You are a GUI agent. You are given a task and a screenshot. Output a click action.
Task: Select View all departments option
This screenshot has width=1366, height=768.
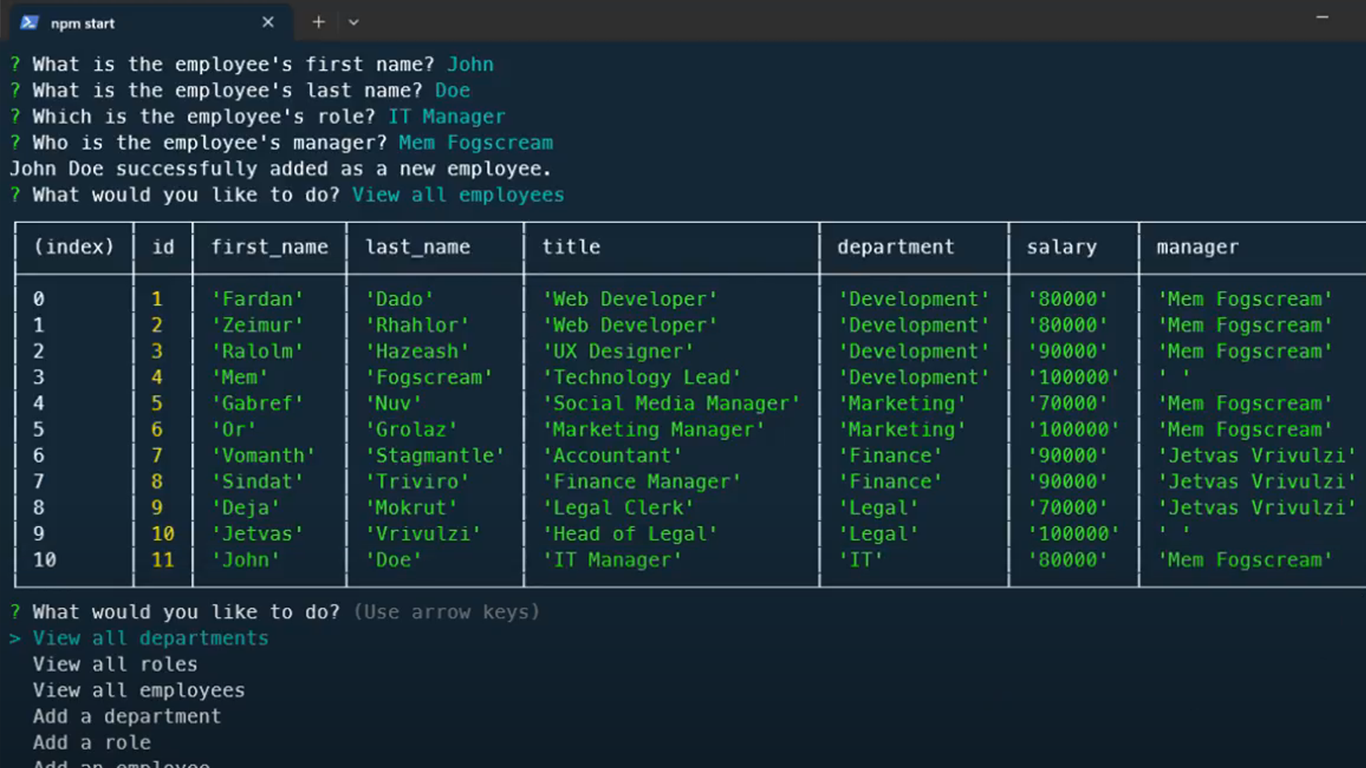(150, 638)
